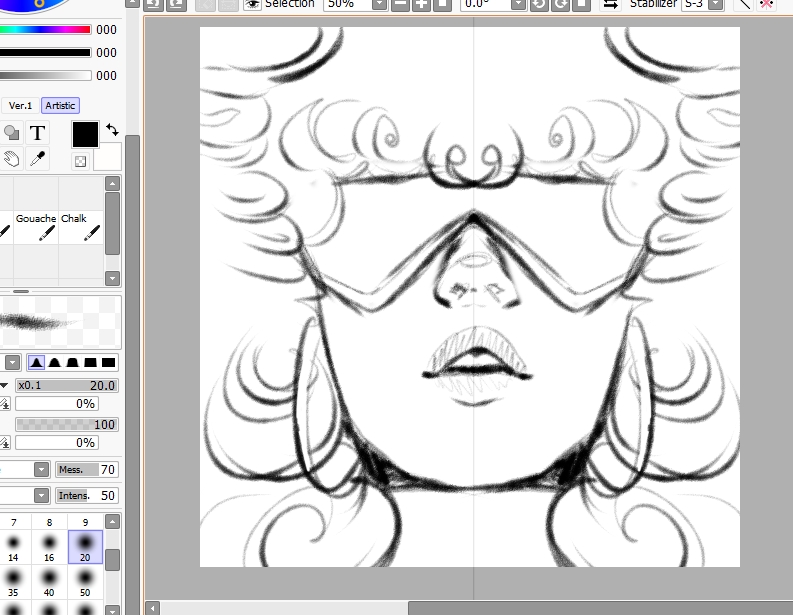
Task: Select the Hand pan tool
Action: [11, 159]
